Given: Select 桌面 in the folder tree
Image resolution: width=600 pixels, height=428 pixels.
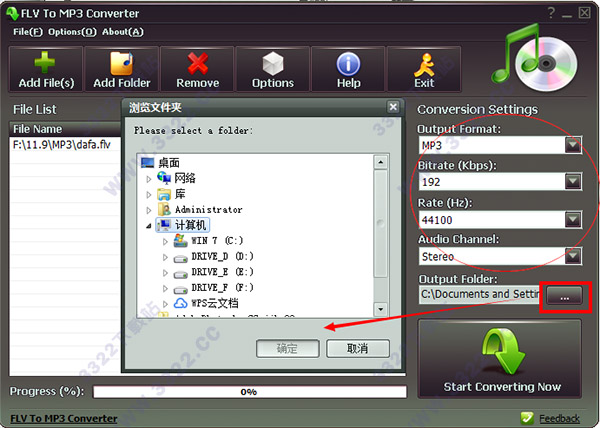Looking at the screenshot, I should click(x=169, y=163).
